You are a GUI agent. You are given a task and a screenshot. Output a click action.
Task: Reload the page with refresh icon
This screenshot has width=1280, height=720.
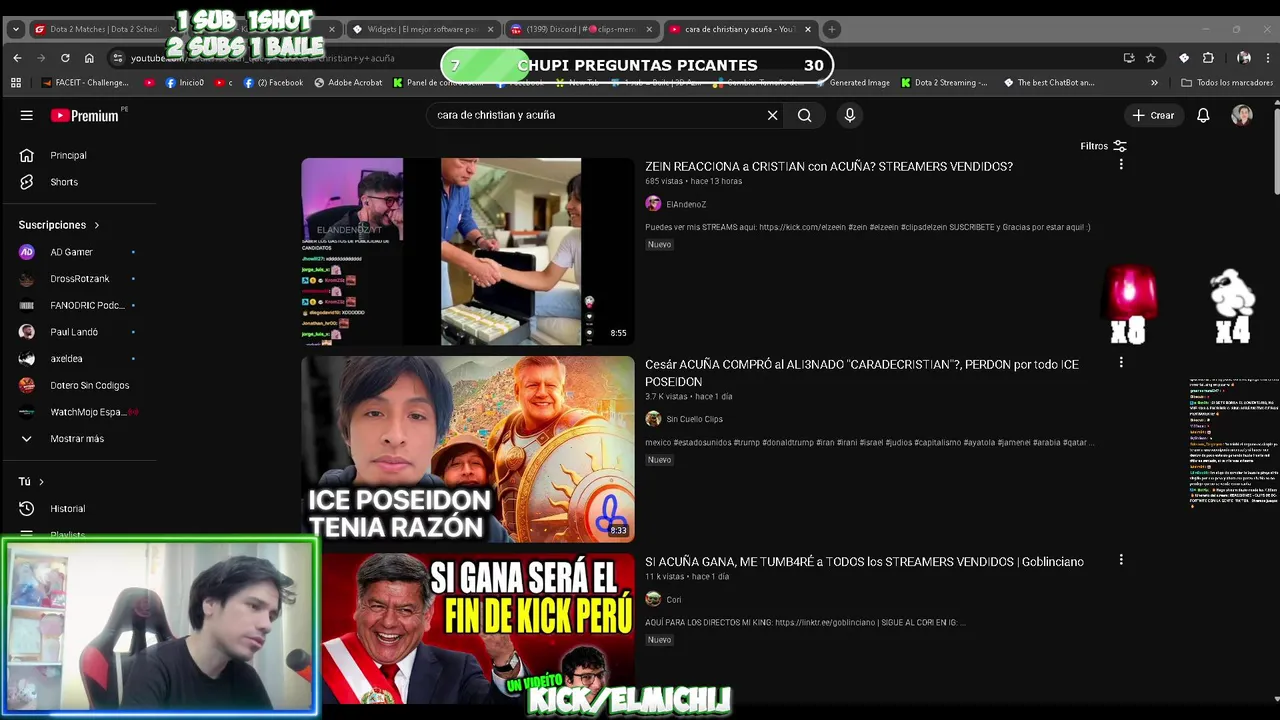[x=65, y=58]
